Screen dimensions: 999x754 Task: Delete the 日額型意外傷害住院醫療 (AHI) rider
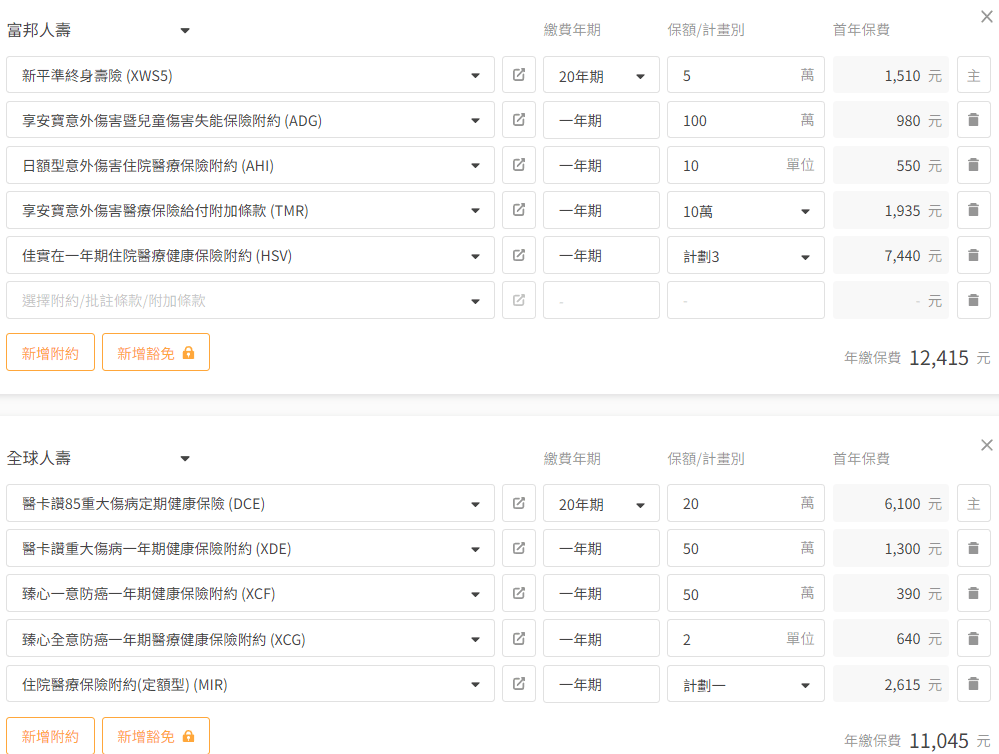(x=973, y=165)
